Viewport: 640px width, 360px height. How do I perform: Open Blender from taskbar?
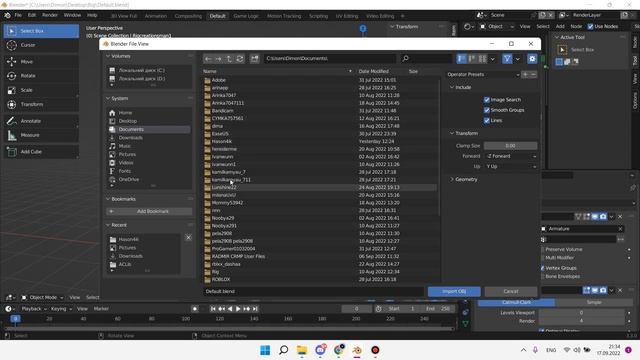point(357,350)
